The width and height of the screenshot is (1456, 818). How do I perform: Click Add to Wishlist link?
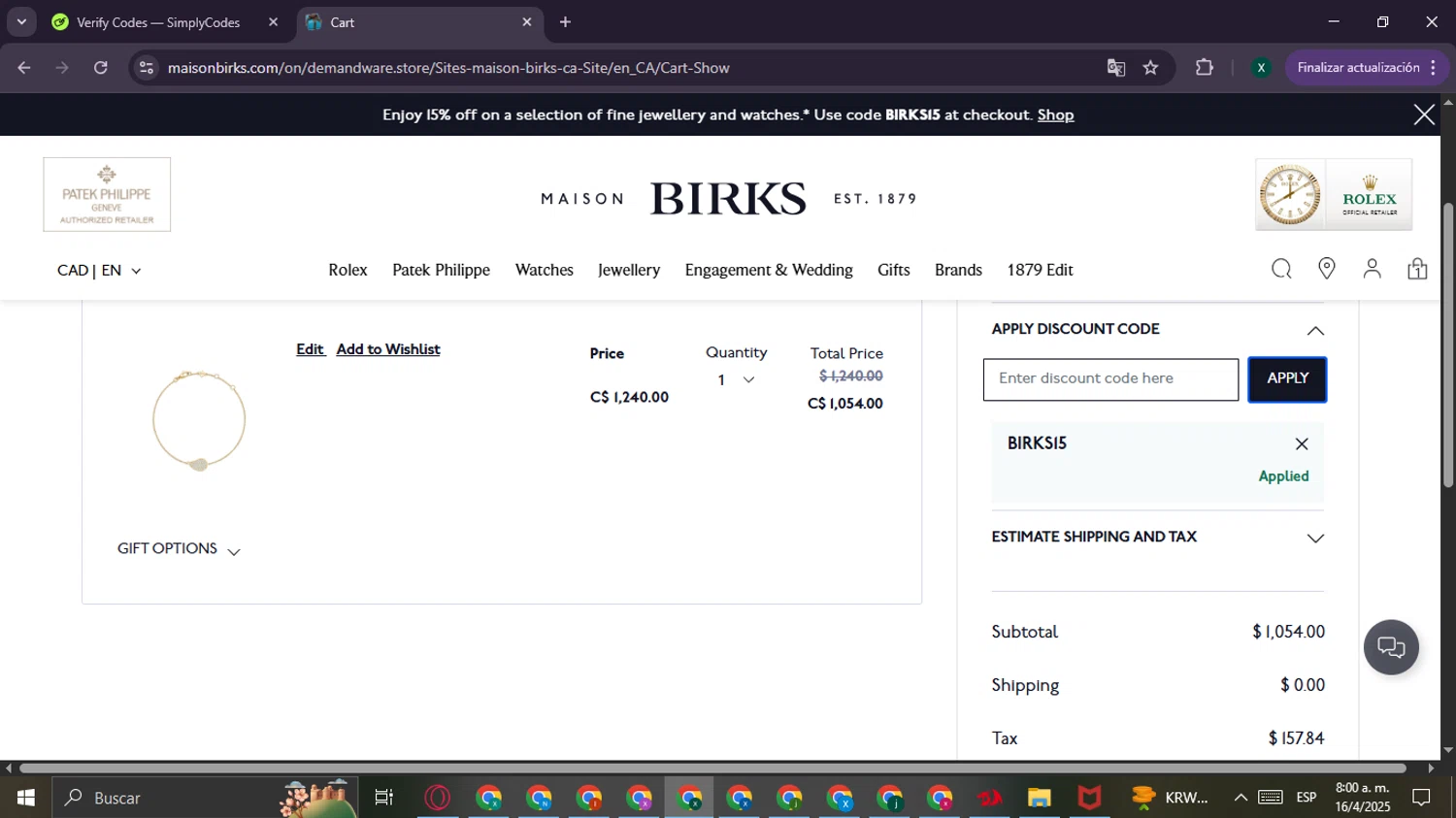[x=388, y=349]
